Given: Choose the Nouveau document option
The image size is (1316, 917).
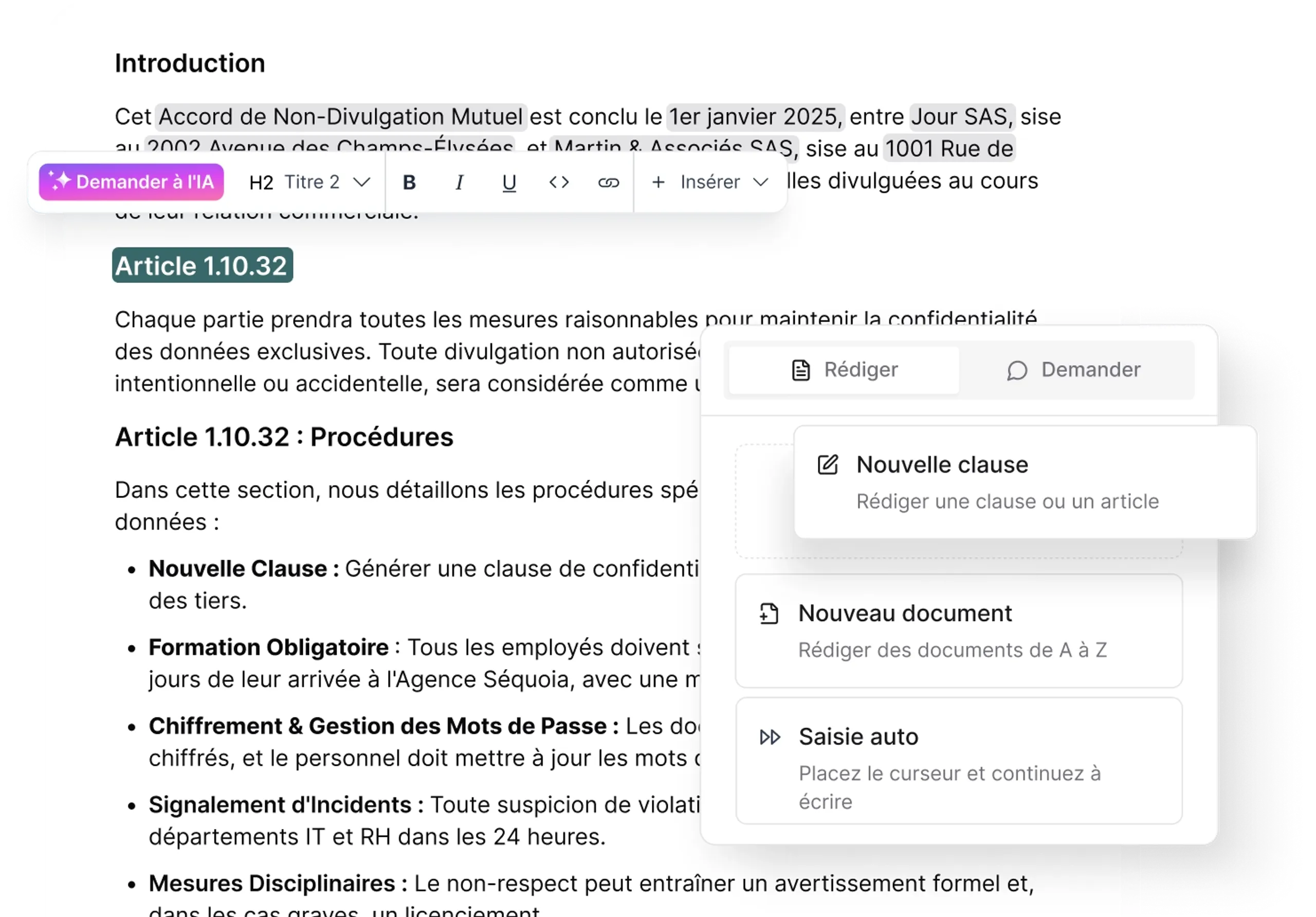Looking at the screenshot, I should (x=958, y=630).
